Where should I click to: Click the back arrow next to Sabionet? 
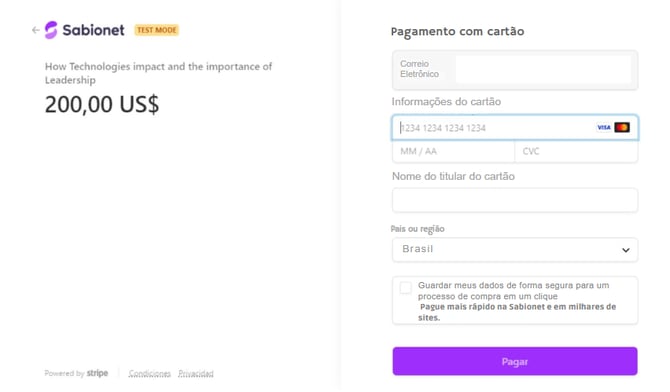tap(35, 30)
